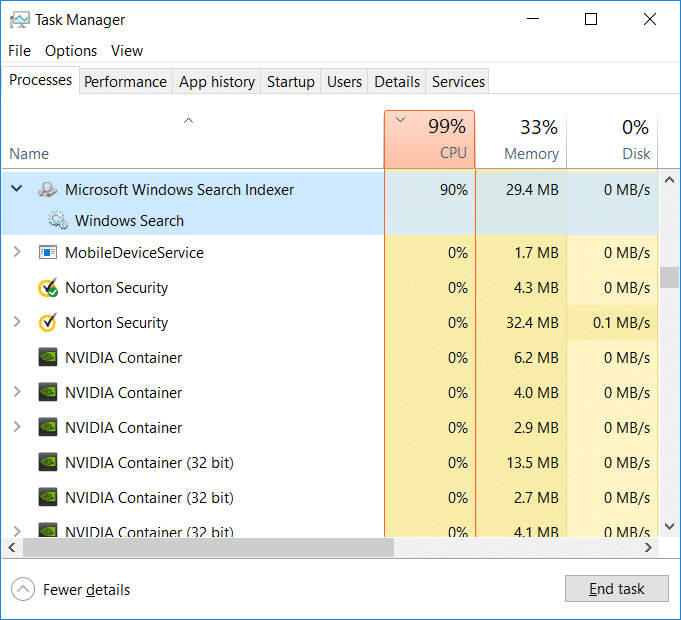Collapse the Microsoft Windows Search Indexer group

pos(16,189)
